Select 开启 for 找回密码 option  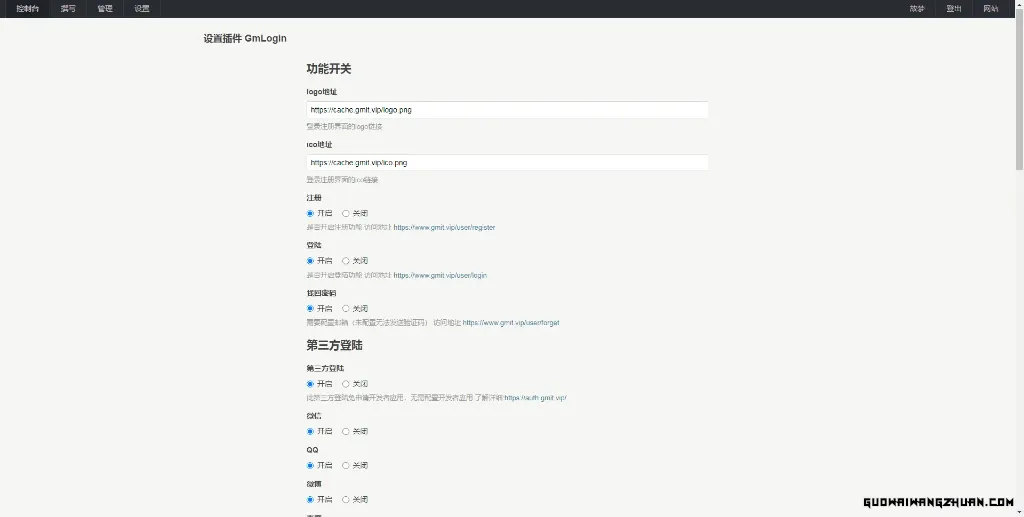(x=310, y=309)
